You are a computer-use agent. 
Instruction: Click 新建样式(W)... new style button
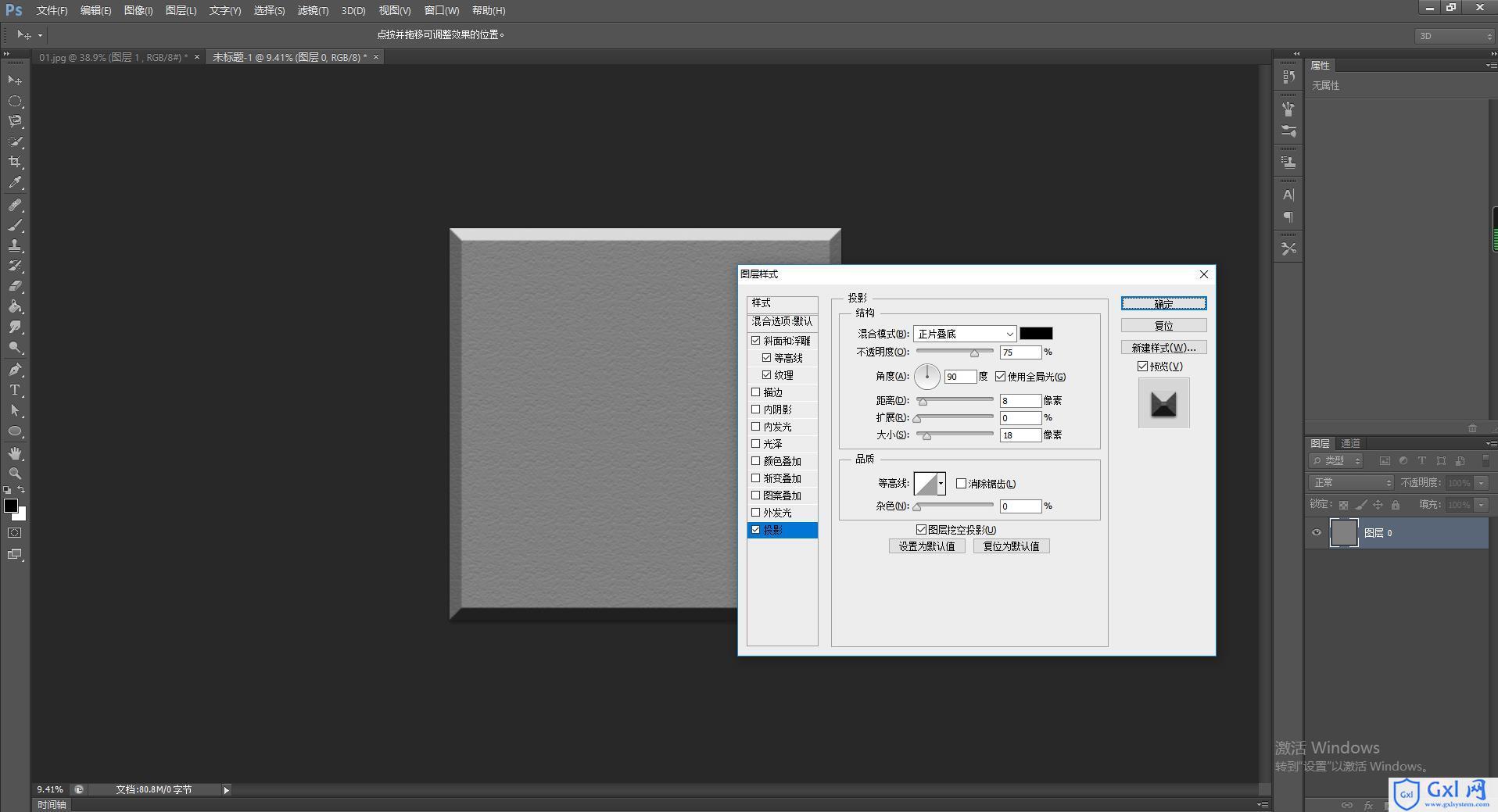pyautogui.click(x=1163, y=347)
